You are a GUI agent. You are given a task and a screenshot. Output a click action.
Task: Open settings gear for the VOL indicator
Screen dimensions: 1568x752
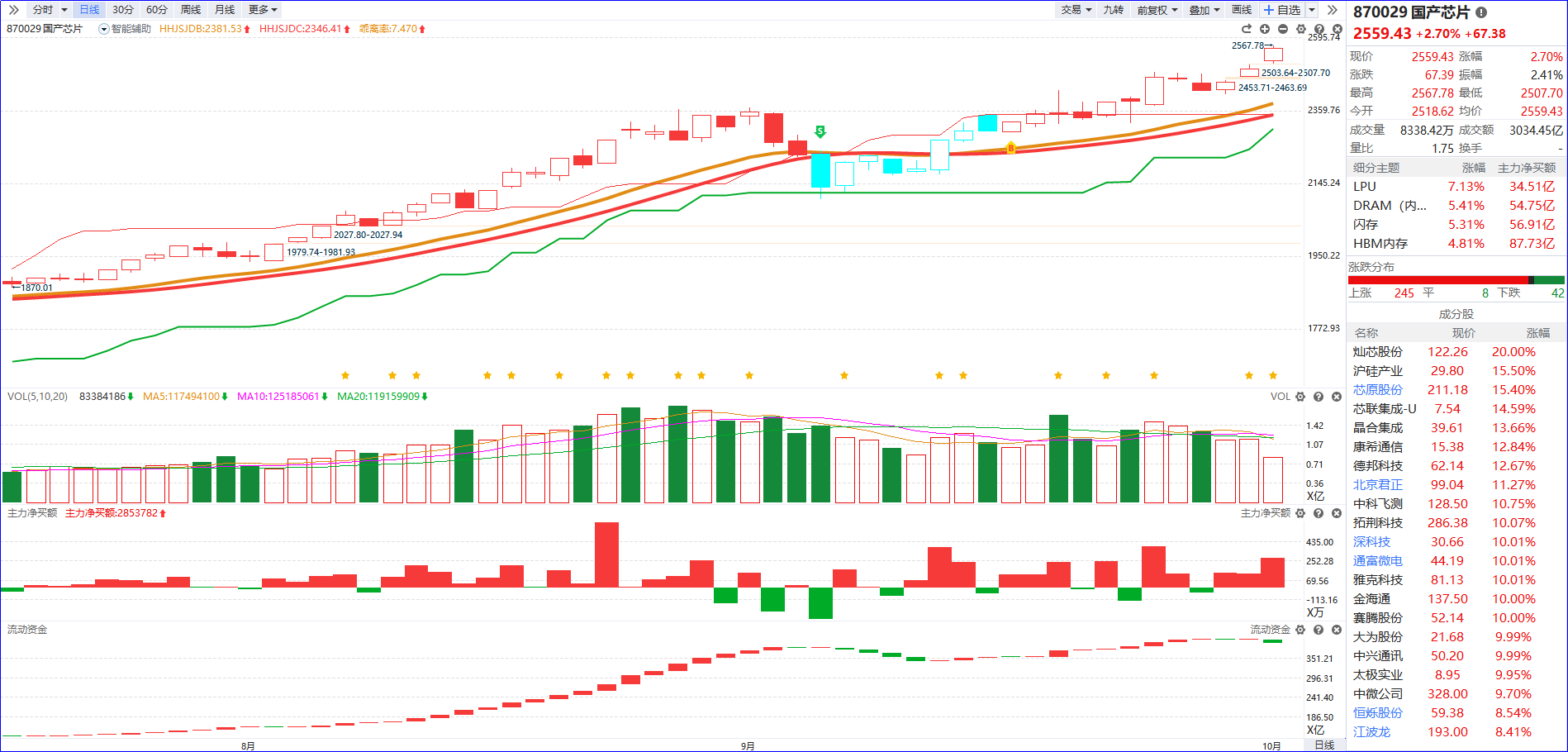click(x=1300, y=397)
